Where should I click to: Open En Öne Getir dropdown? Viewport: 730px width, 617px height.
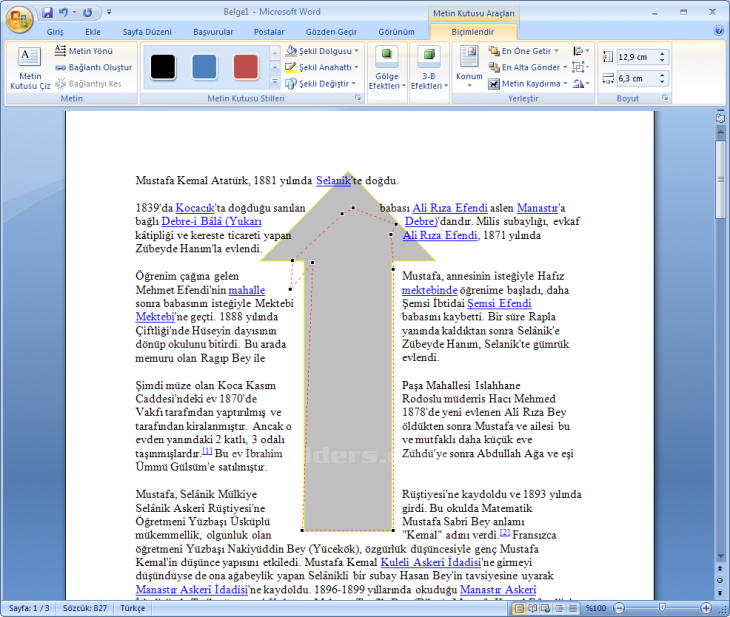(523, 51)
